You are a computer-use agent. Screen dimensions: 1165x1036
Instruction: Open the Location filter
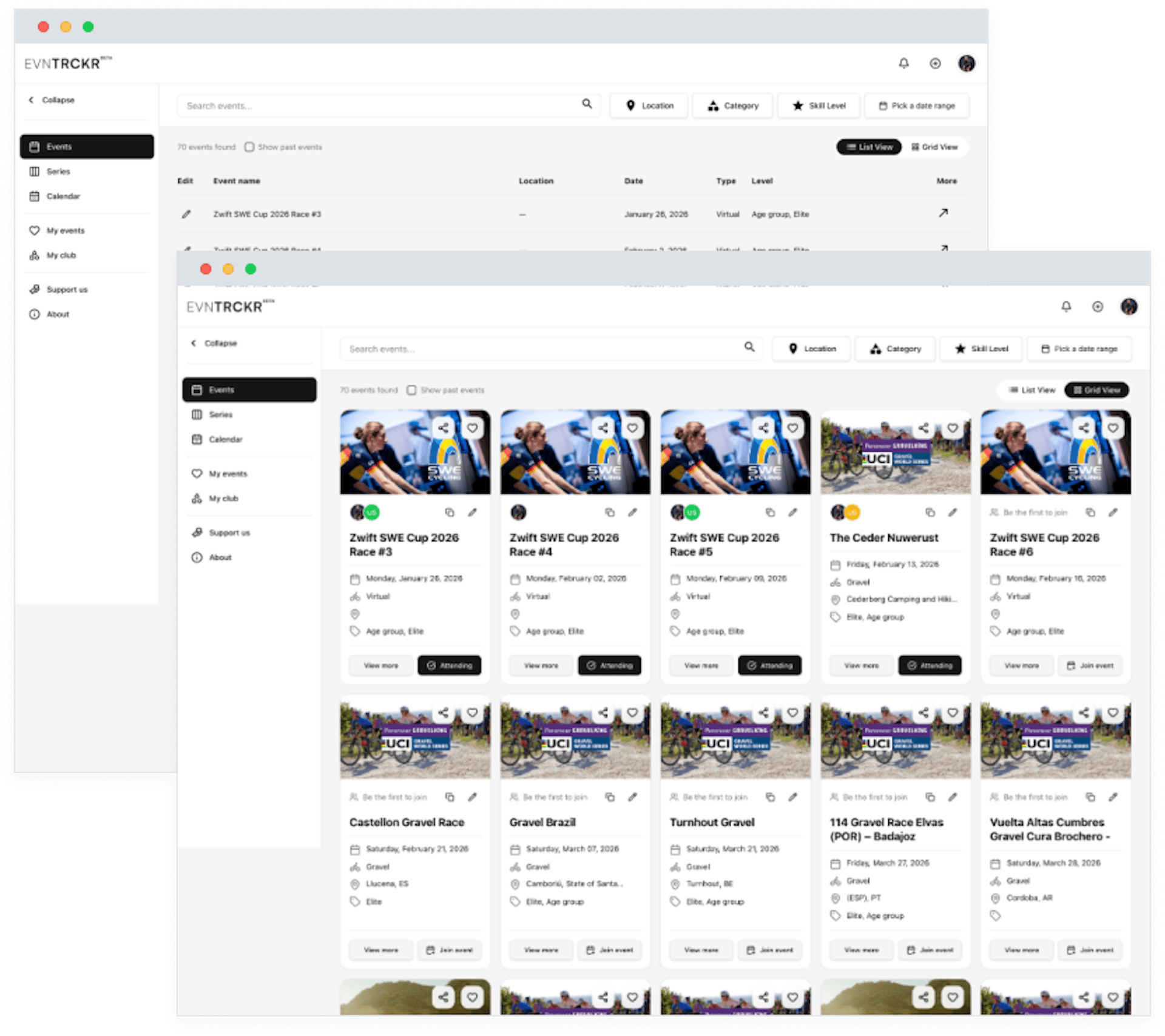[811, 349]
